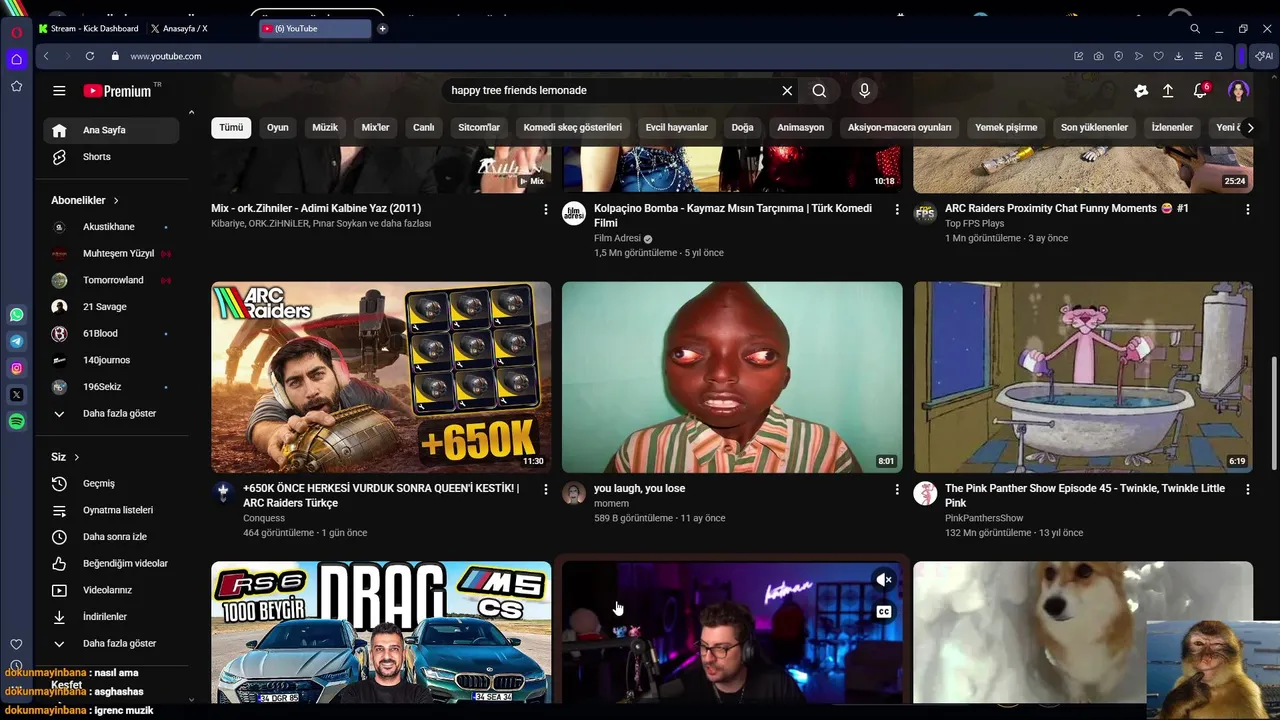Open options for the ork.Zihniler Mix
Image resolution: width=1280 pixels, height=720 pixels.
click(546, 209)
